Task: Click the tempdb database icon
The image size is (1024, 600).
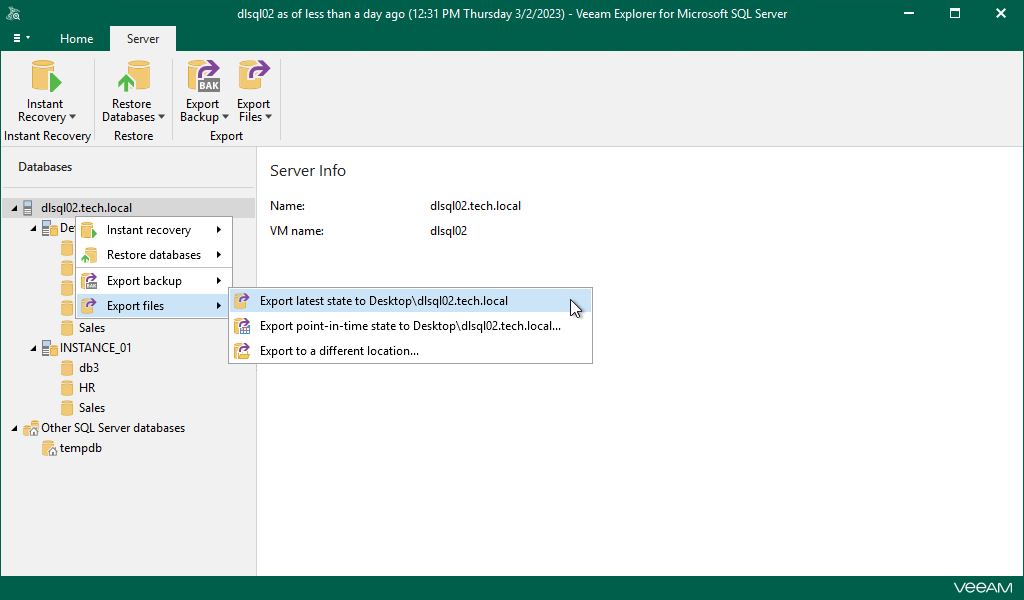Action: [x=49, y=449]
